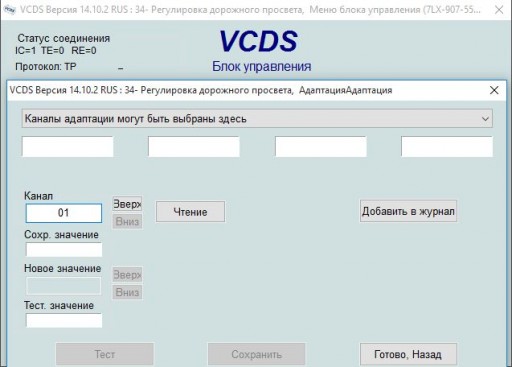Screen dimensions: 512x367
Task: Click the Тест. значение field
Action: click(x=64, y=320)
